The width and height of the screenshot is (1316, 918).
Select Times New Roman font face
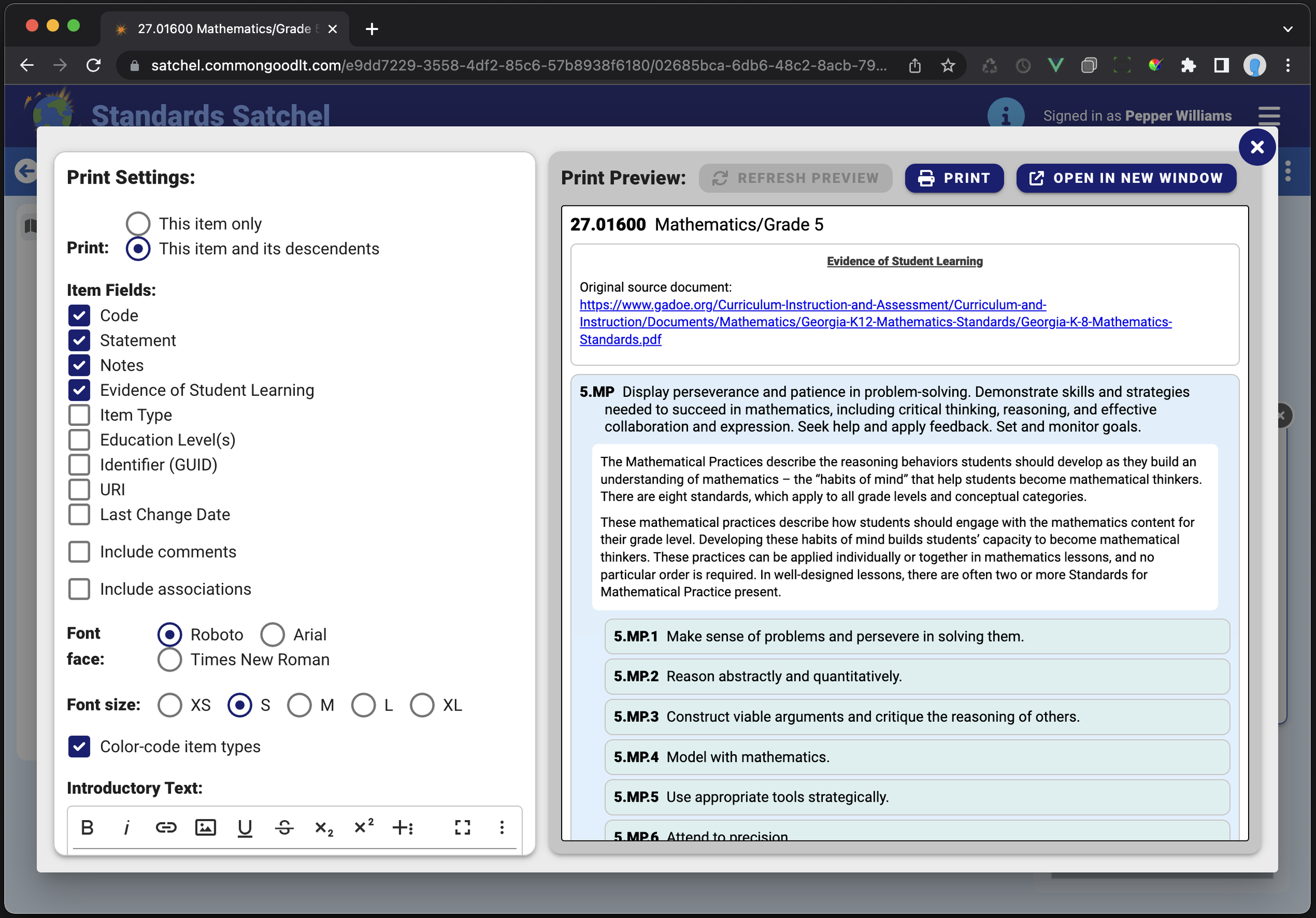[x=170, y=660]
